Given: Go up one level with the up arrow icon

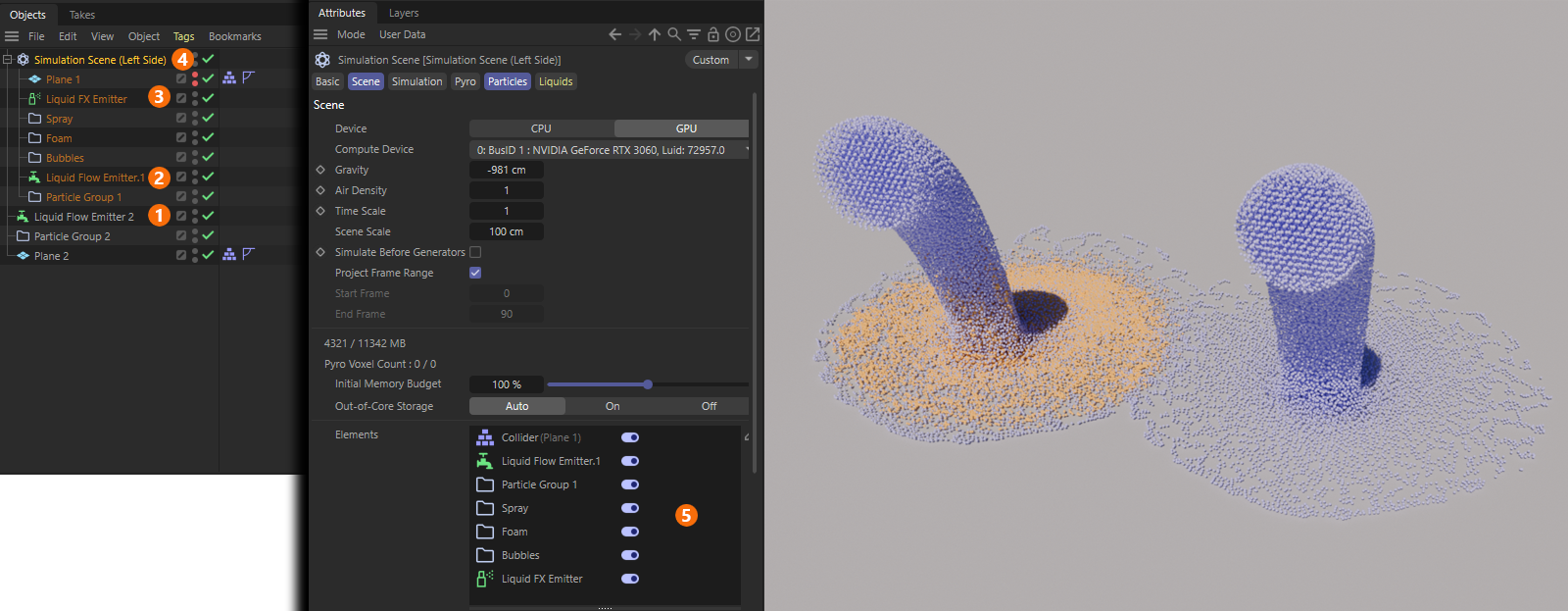Looking at the screenshot, I should (654, 34).
